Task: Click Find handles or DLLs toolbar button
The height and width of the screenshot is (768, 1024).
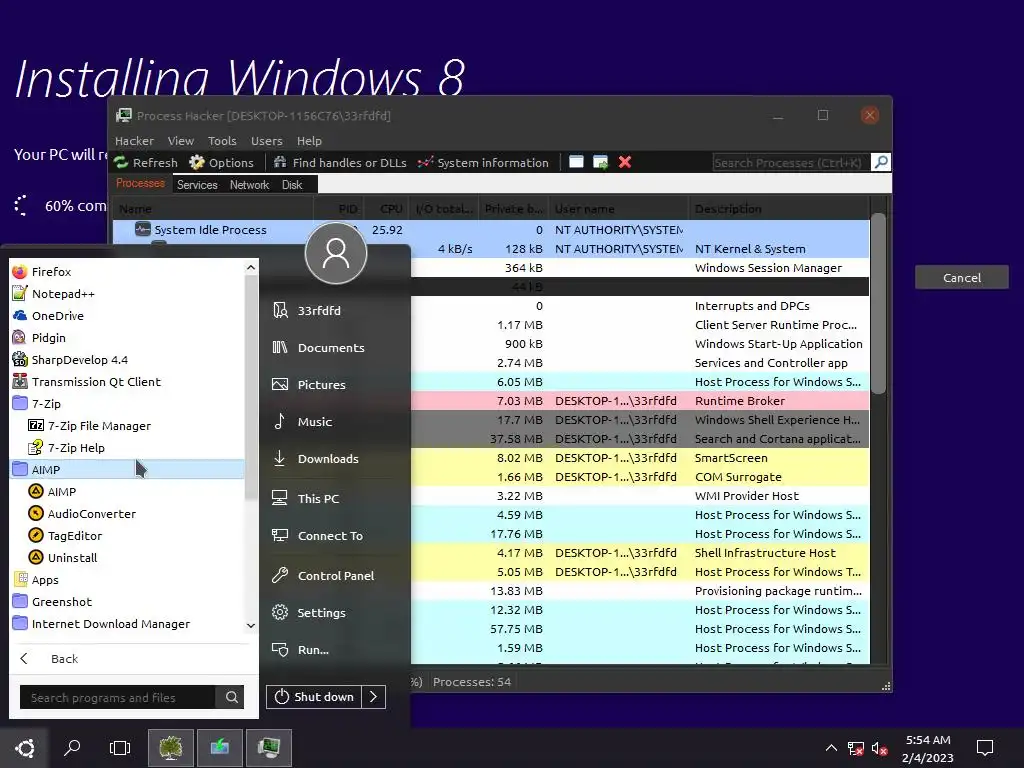Action: [x=340, y=163]
